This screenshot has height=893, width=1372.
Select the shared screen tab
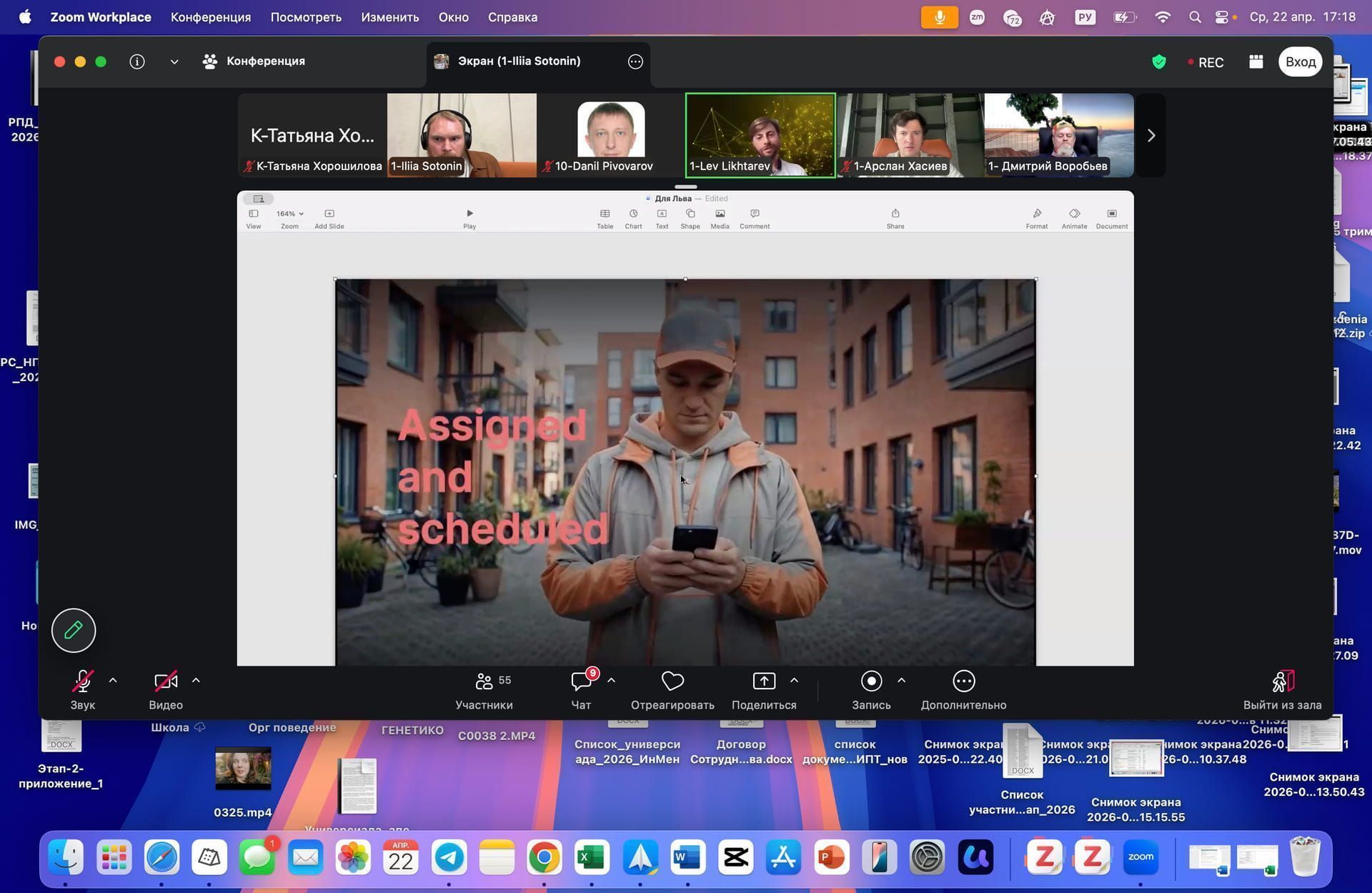(519, 61)
